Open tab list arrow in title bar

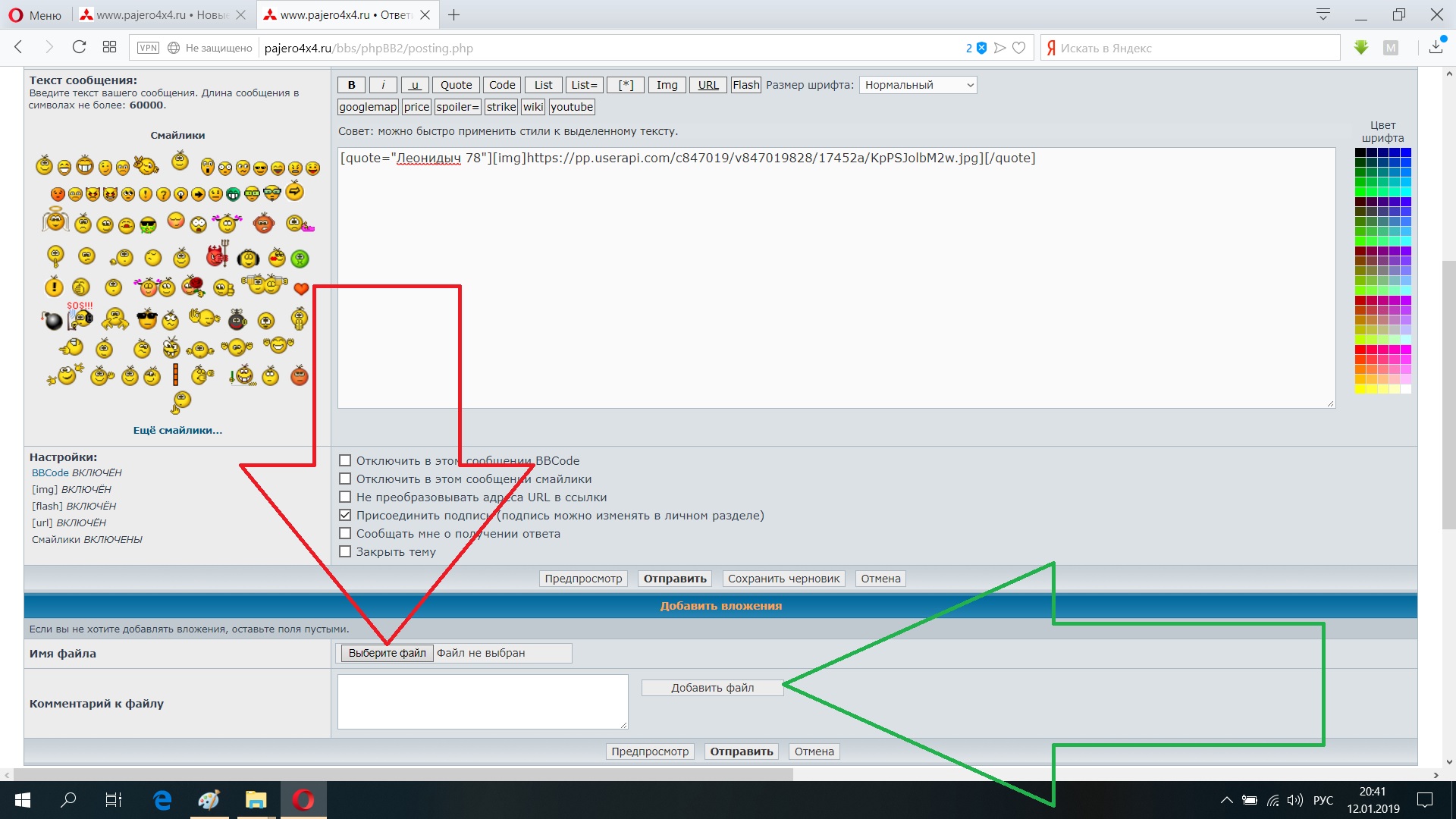point(1323,14)
